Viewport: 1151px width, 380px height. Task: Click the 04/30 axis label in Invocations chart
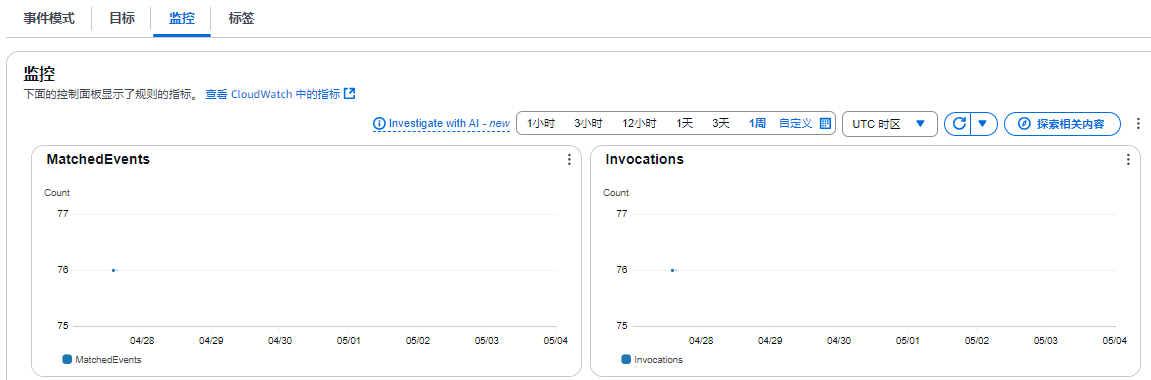[839, 340]
